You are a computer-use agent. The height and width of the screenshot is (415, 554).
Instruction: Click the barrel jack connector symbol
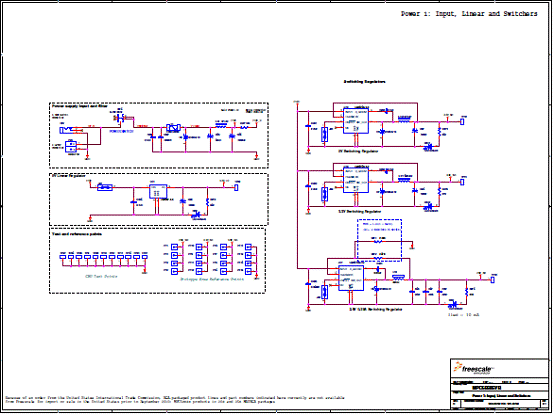67,130
